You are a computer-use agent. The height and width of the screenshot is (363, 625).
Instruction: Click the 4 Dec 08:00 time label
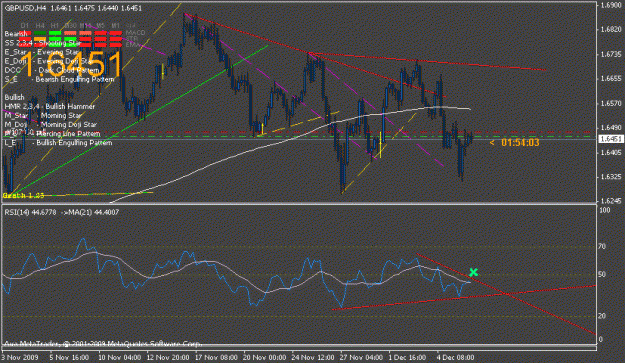[x=456, y=357]
